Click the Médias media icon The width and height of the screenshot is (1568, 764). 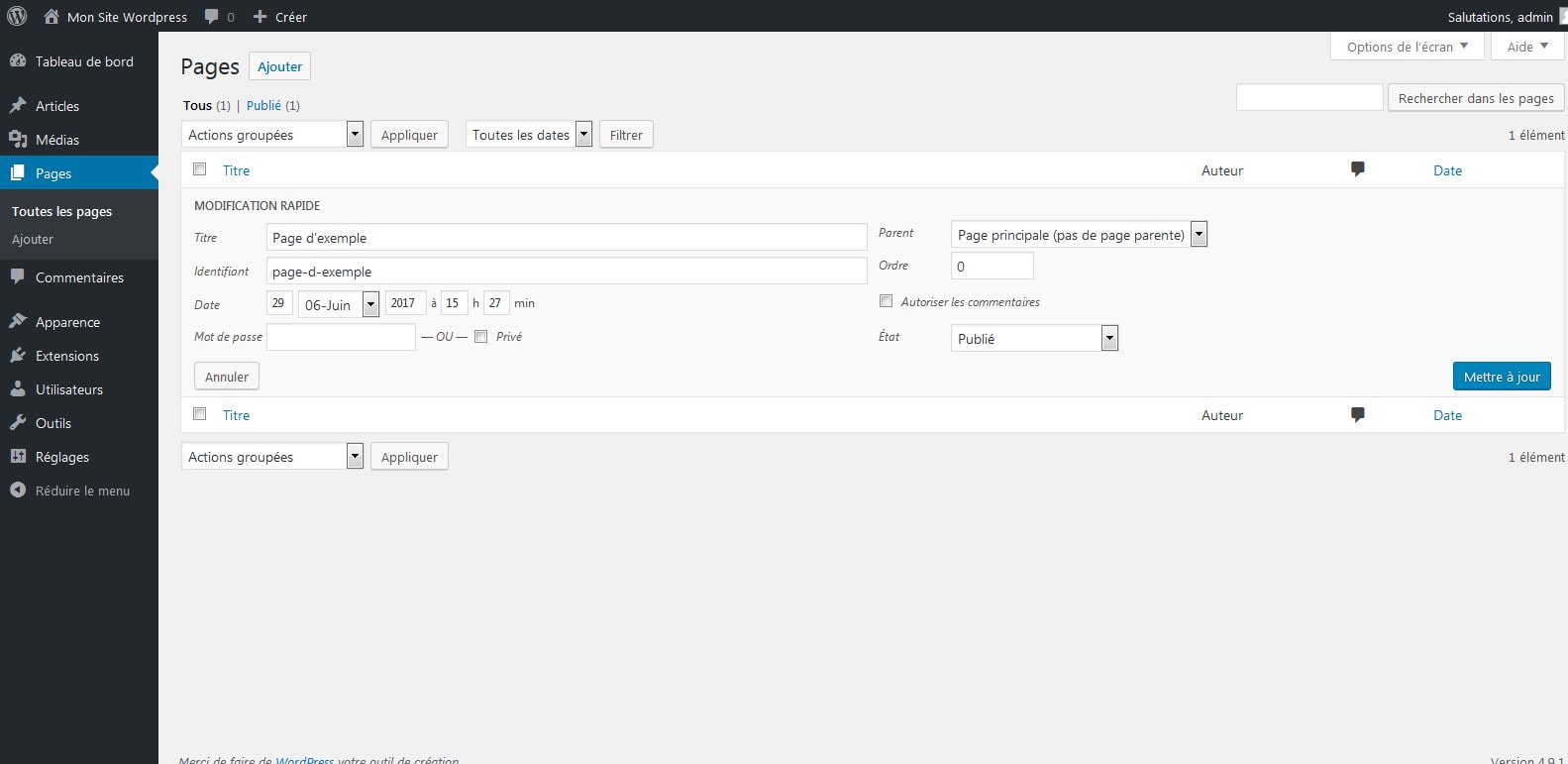point(18,139)
